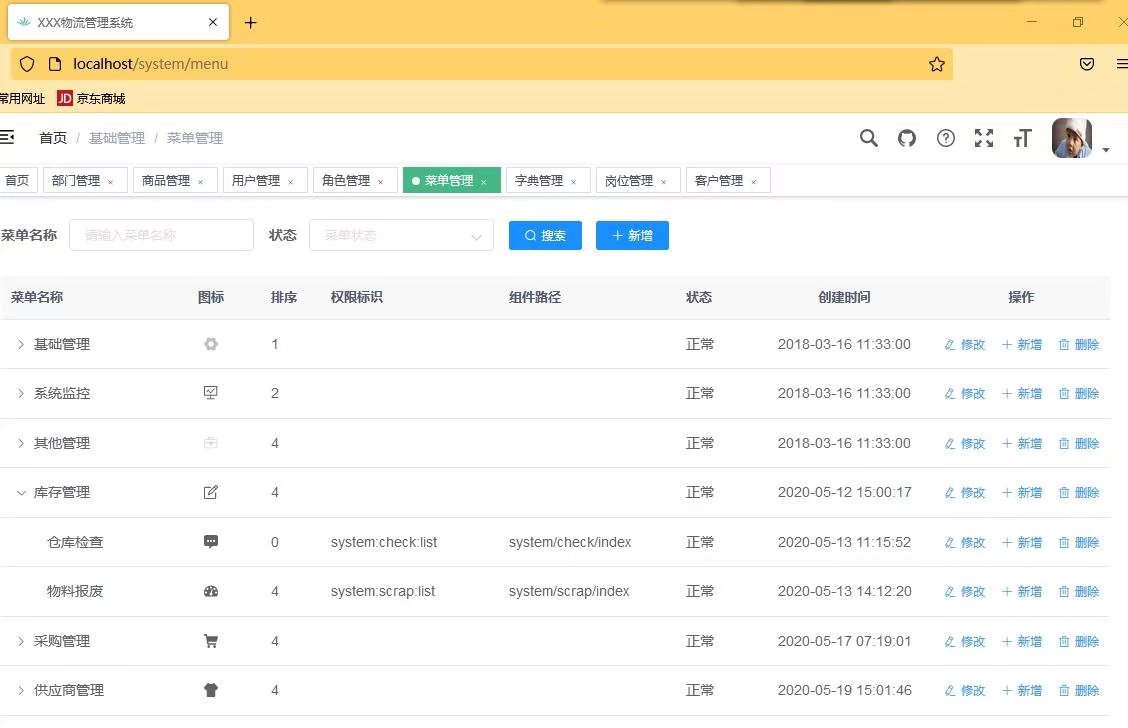This screenshot has height=728, width=1128.
Task: Close the XXX物流管理系统 browser tab
Action: pos(213,22)
